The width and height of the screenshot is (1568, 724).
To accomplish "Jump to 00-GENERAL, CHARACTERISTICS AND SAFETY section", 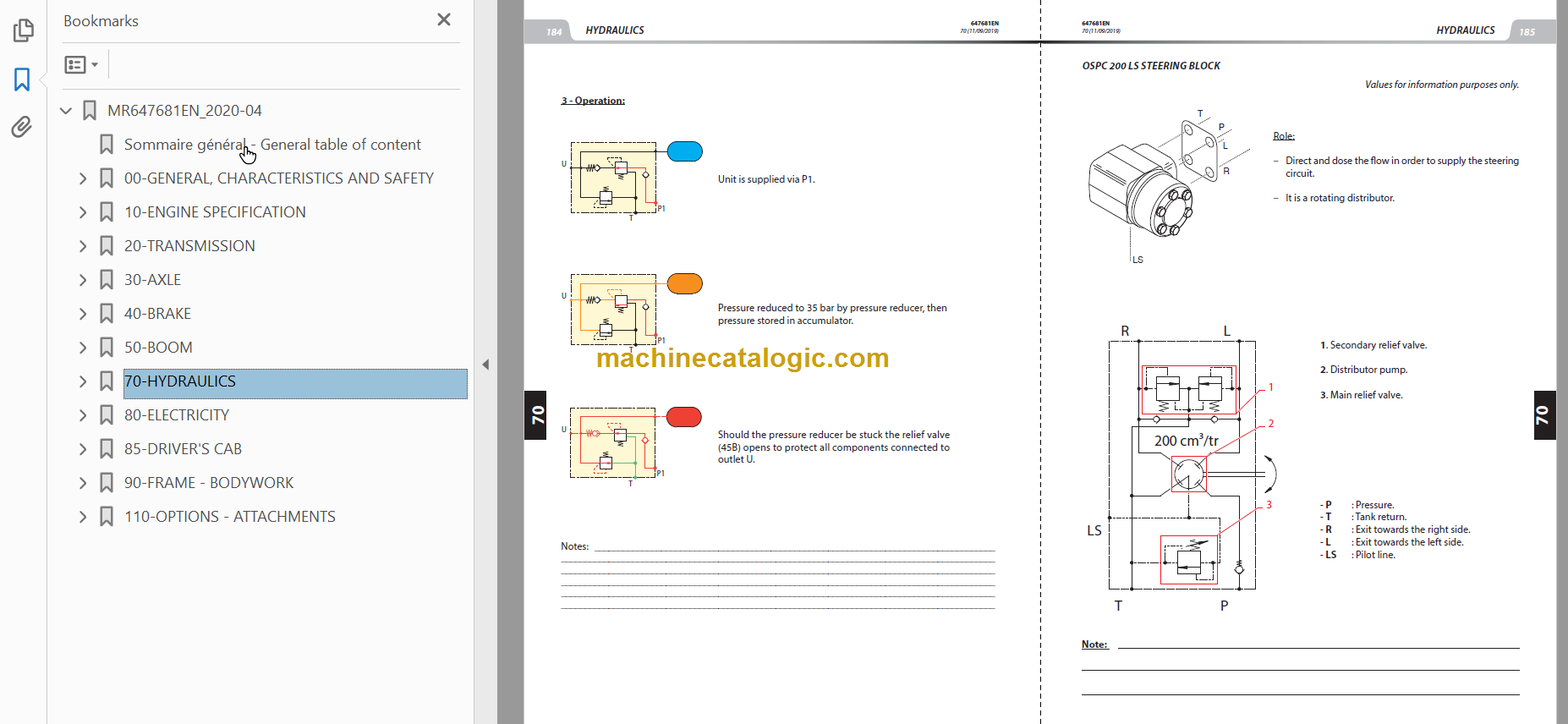I will 279,178.
